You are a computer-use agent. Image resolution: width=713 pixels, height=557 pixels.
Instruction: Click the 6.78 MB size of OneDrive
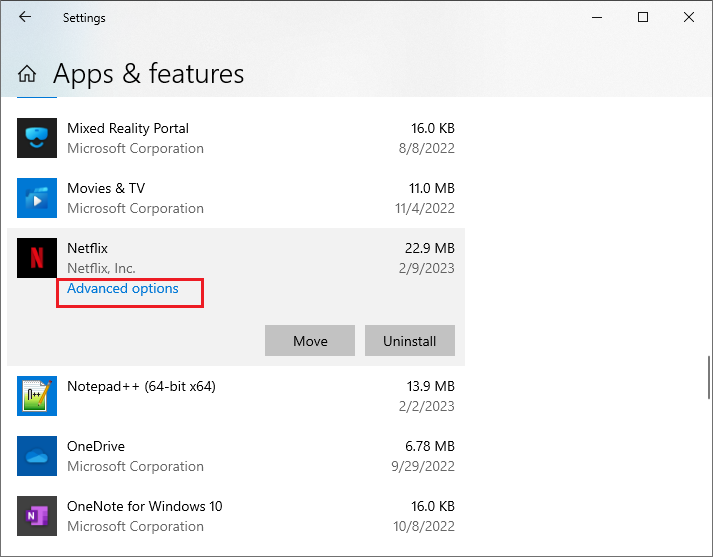(430, 446)
